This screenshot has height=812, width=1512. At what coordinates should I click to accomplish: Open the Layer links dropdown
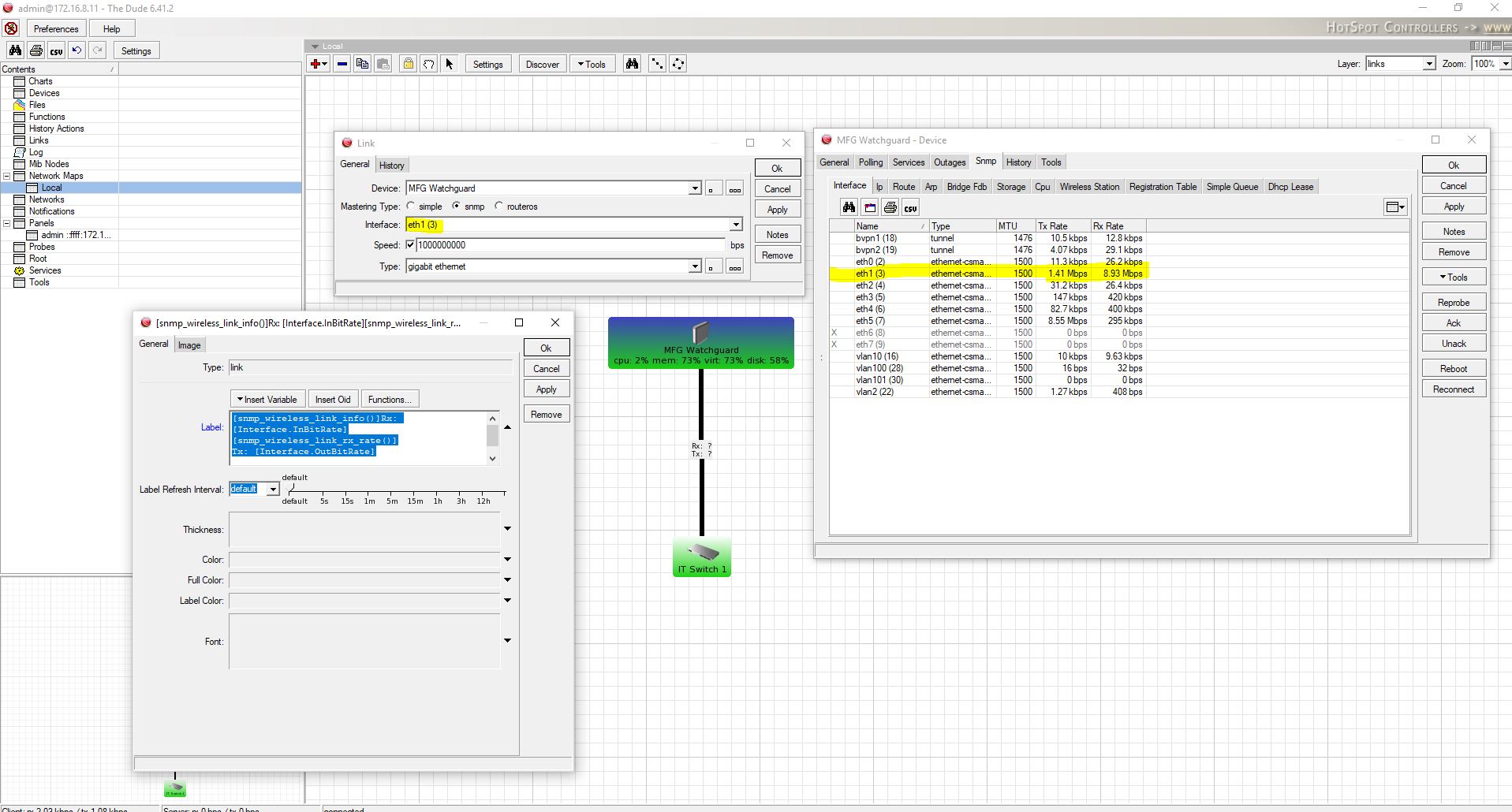tap(1428, 64)
